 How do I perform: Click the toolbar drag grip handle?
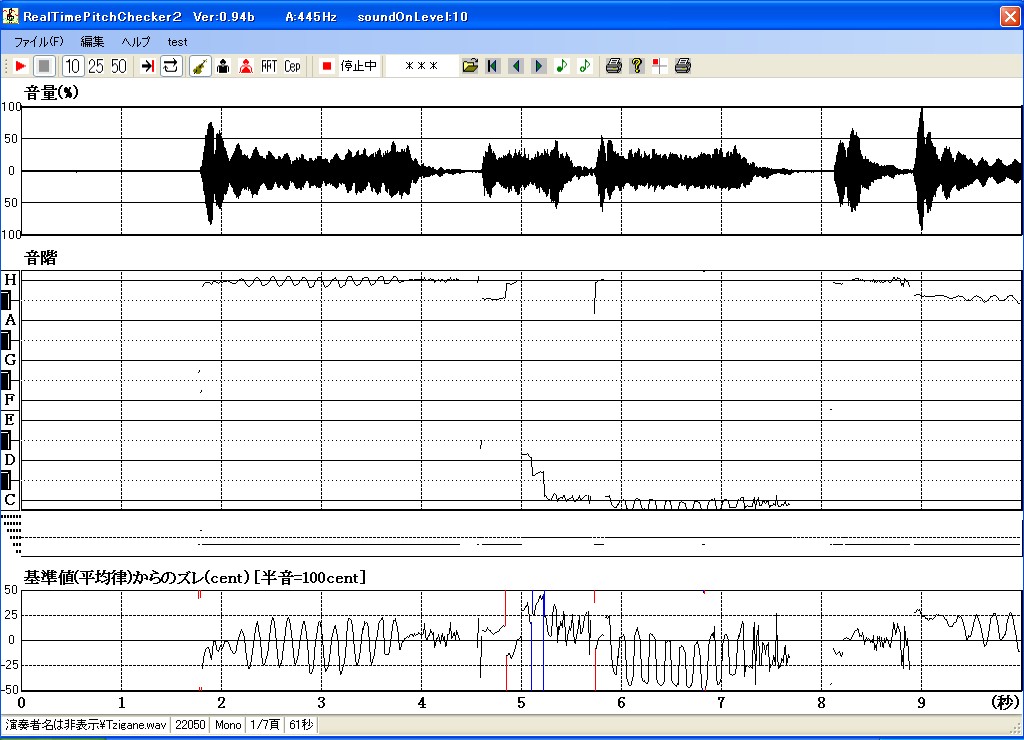point(6,66)
